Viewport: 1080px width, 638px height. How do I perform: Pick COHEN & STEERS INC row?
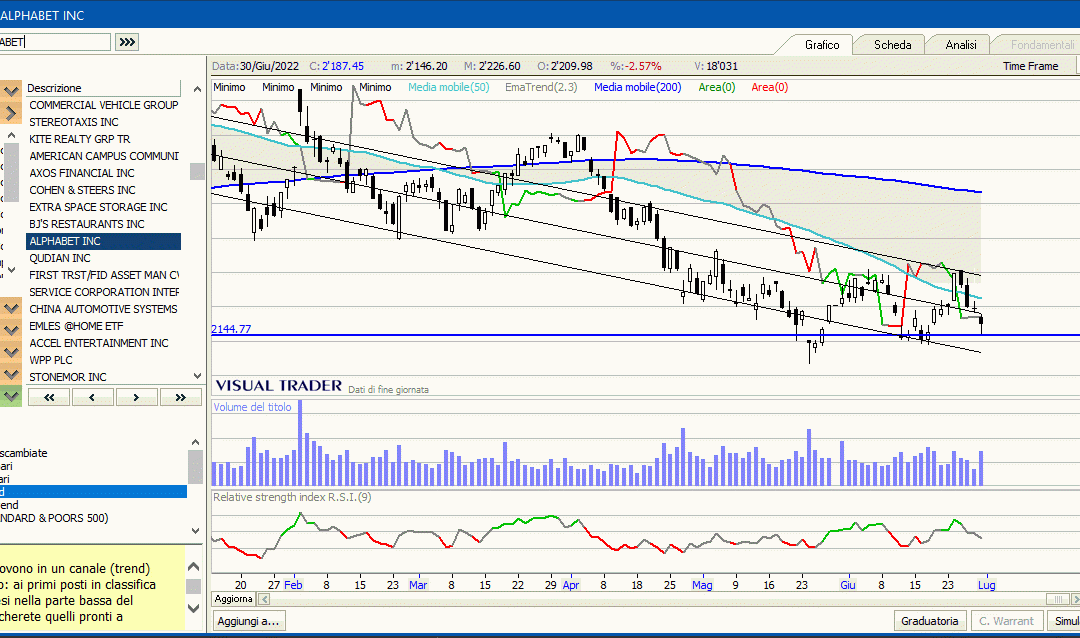coord(103,190)
